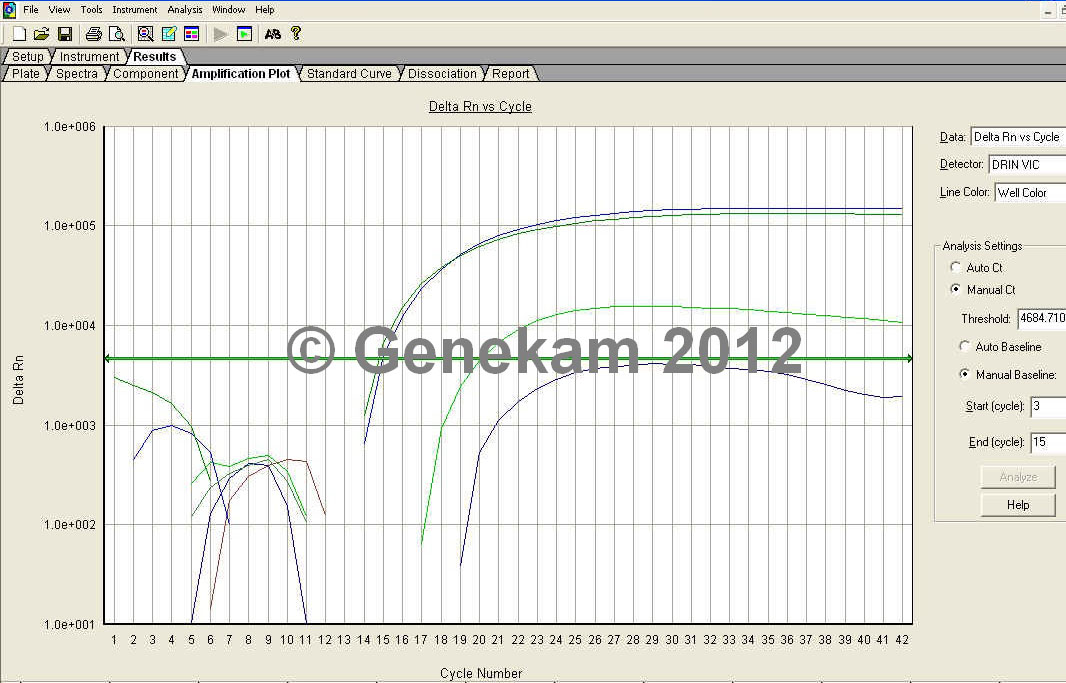This screenshot has width=1066, height=683.
Task: Switch to the Spectra sub-tab
Action: (77, 73)
